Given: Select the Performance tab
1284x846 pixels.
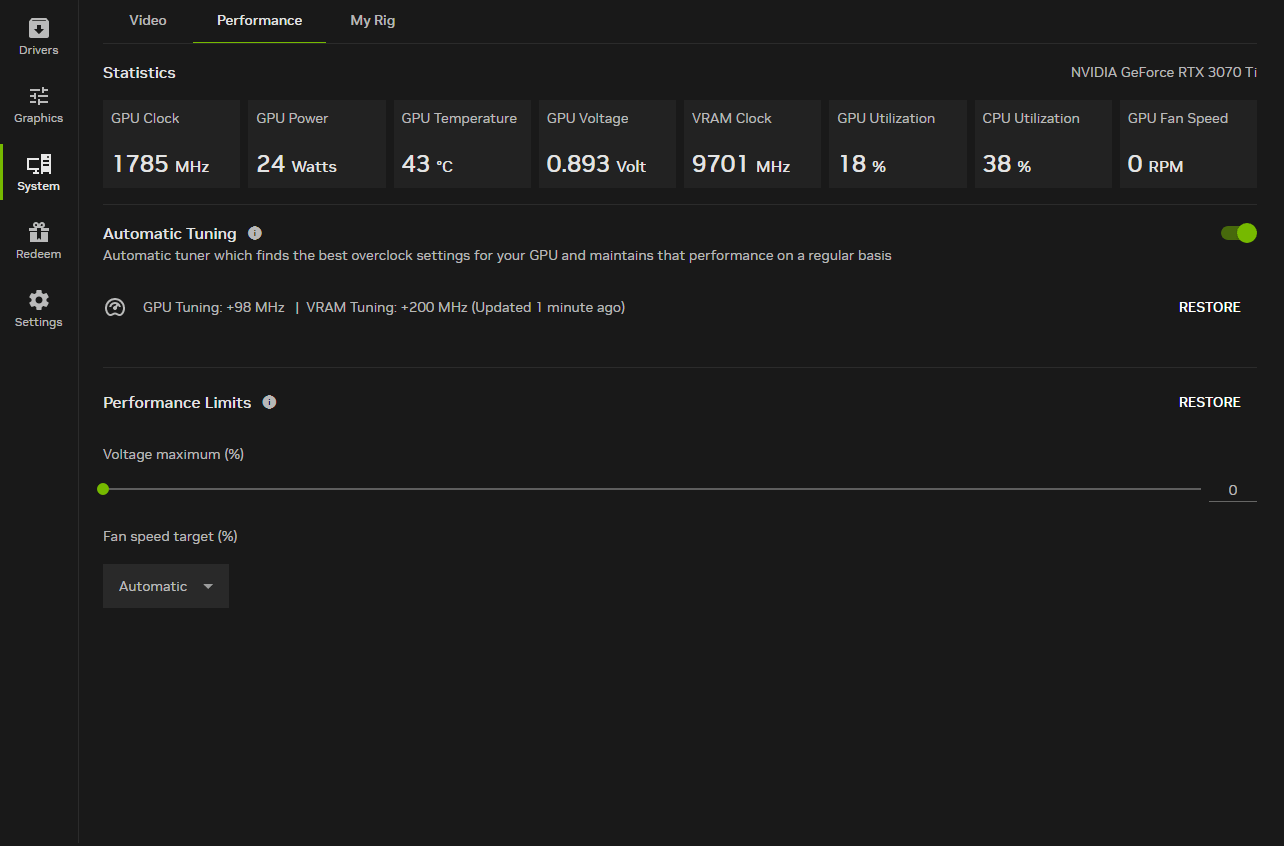Looking at the screenshot, I should [x=260, y=20].
